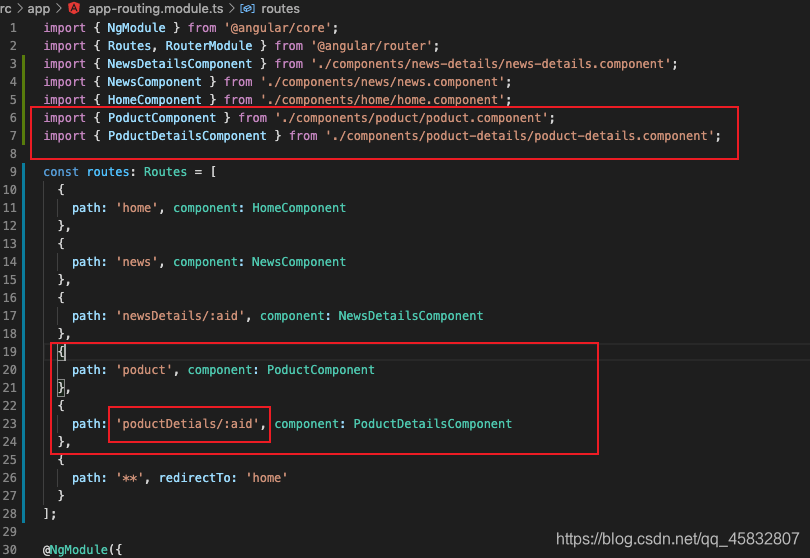810x558 pixels.
Task: Click NgModule in first import line
Action: click(x=136, y=28)
